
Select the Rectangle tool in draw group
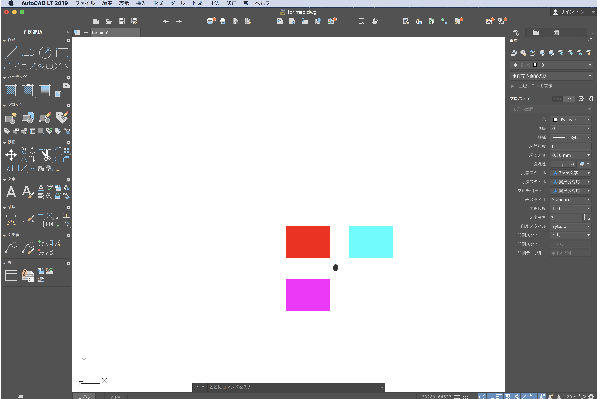tap(62, 52)
